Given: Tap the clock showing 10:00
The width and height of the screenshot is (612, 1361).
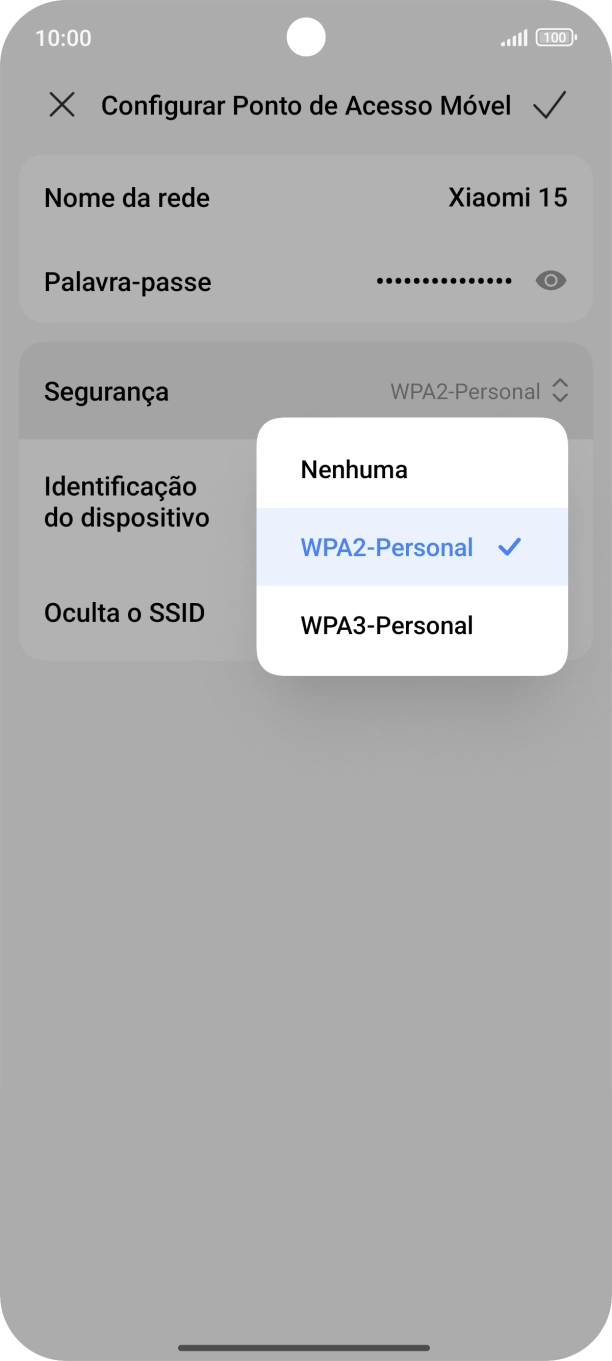Looking at the screenshot, I should coord(64,37).
